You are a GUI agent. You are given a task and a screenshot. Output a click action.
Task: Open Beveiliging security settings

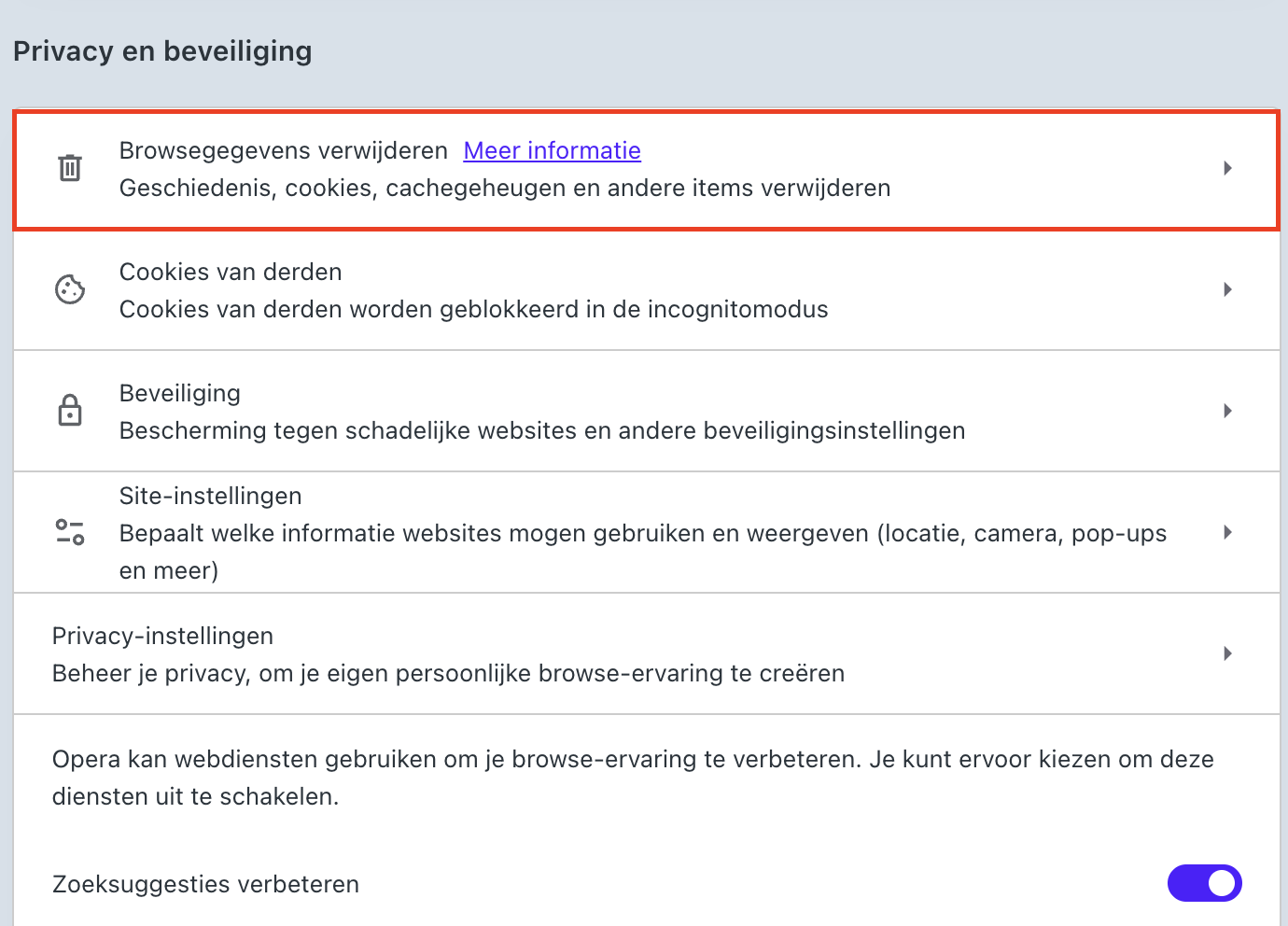coord(180,393)
